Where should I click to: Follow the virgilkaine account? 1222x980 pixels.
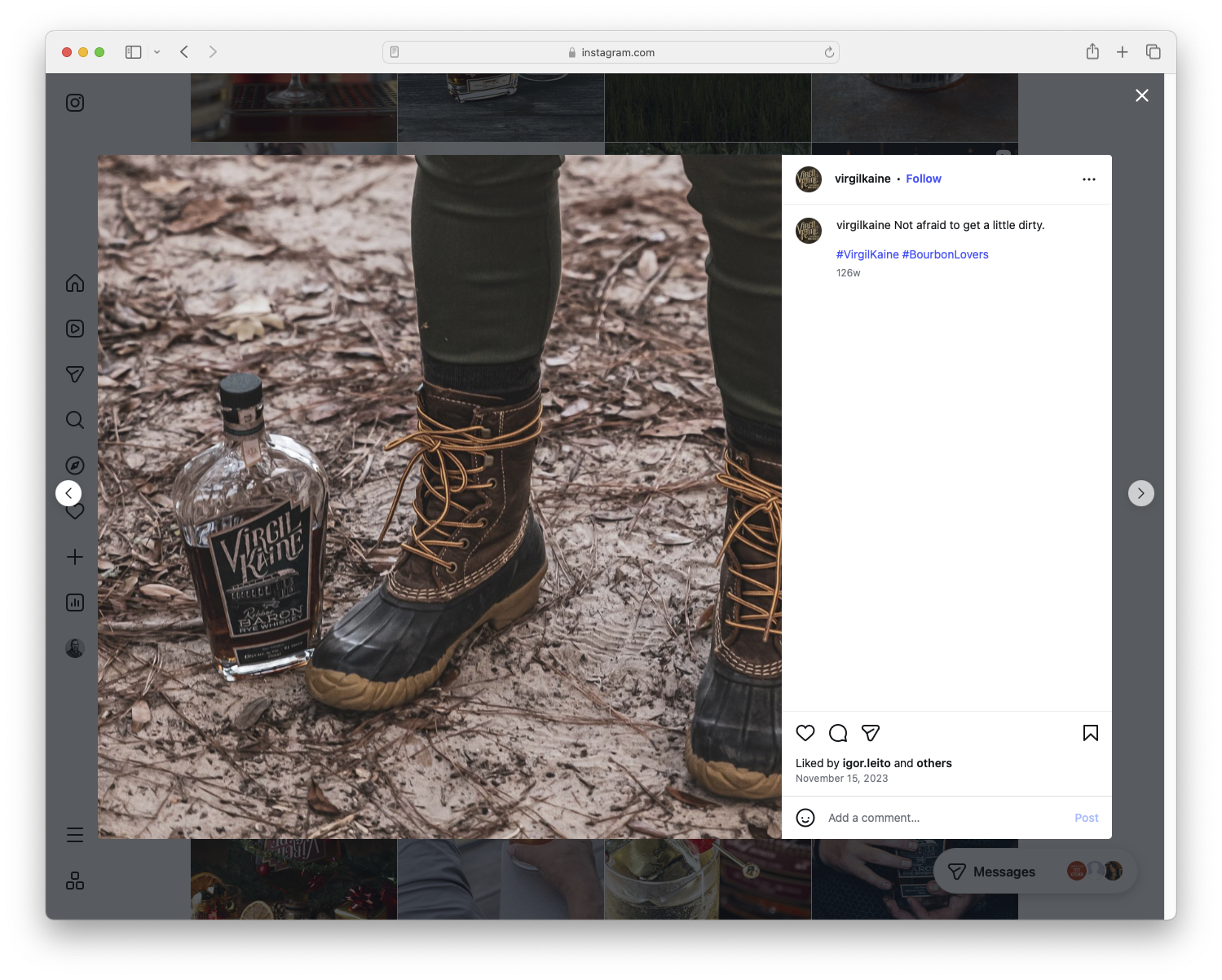pos(923,179)
